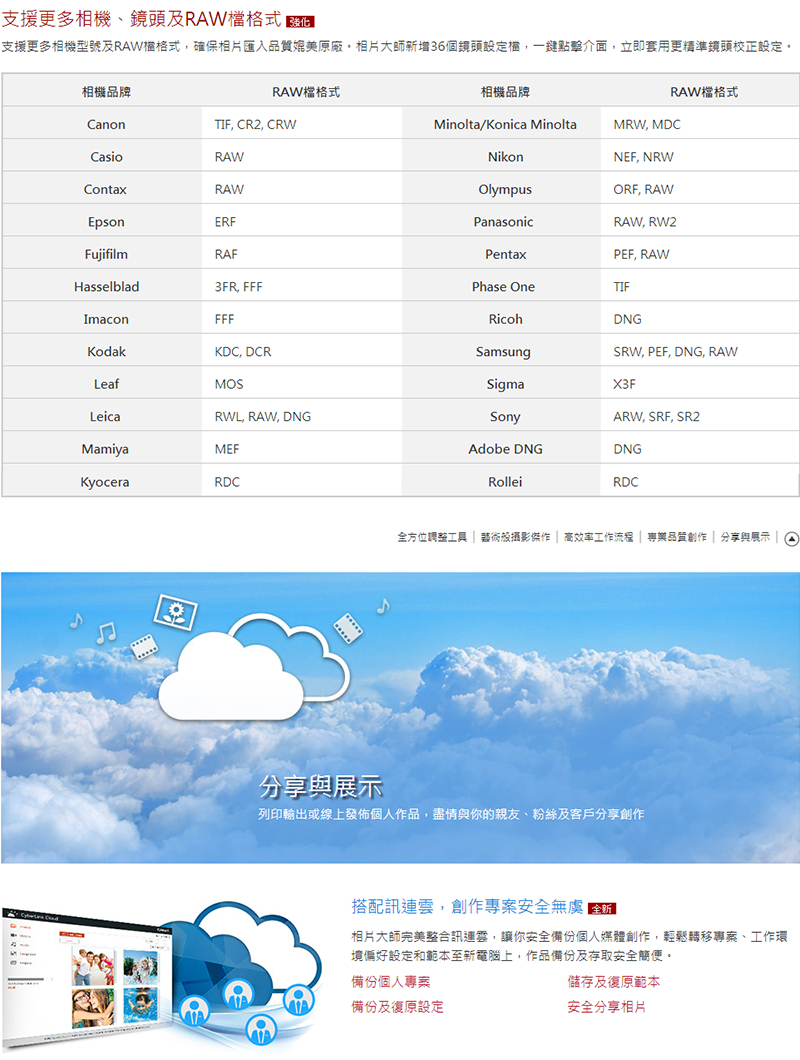
Task: Select the Canon brand cell
Action: (x=102, y=124)
